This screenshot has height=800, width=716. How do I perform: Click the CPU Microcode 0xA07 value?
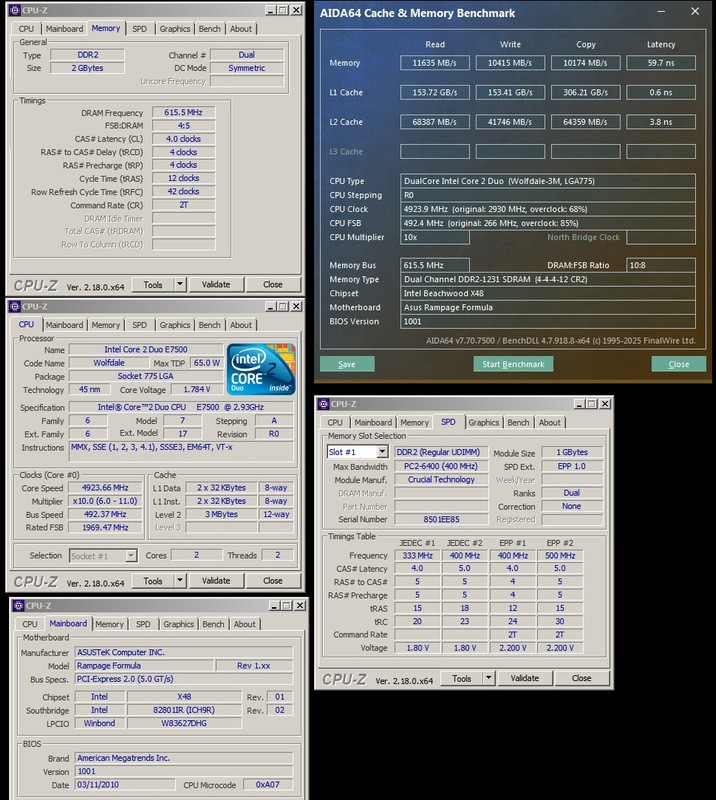267,785
